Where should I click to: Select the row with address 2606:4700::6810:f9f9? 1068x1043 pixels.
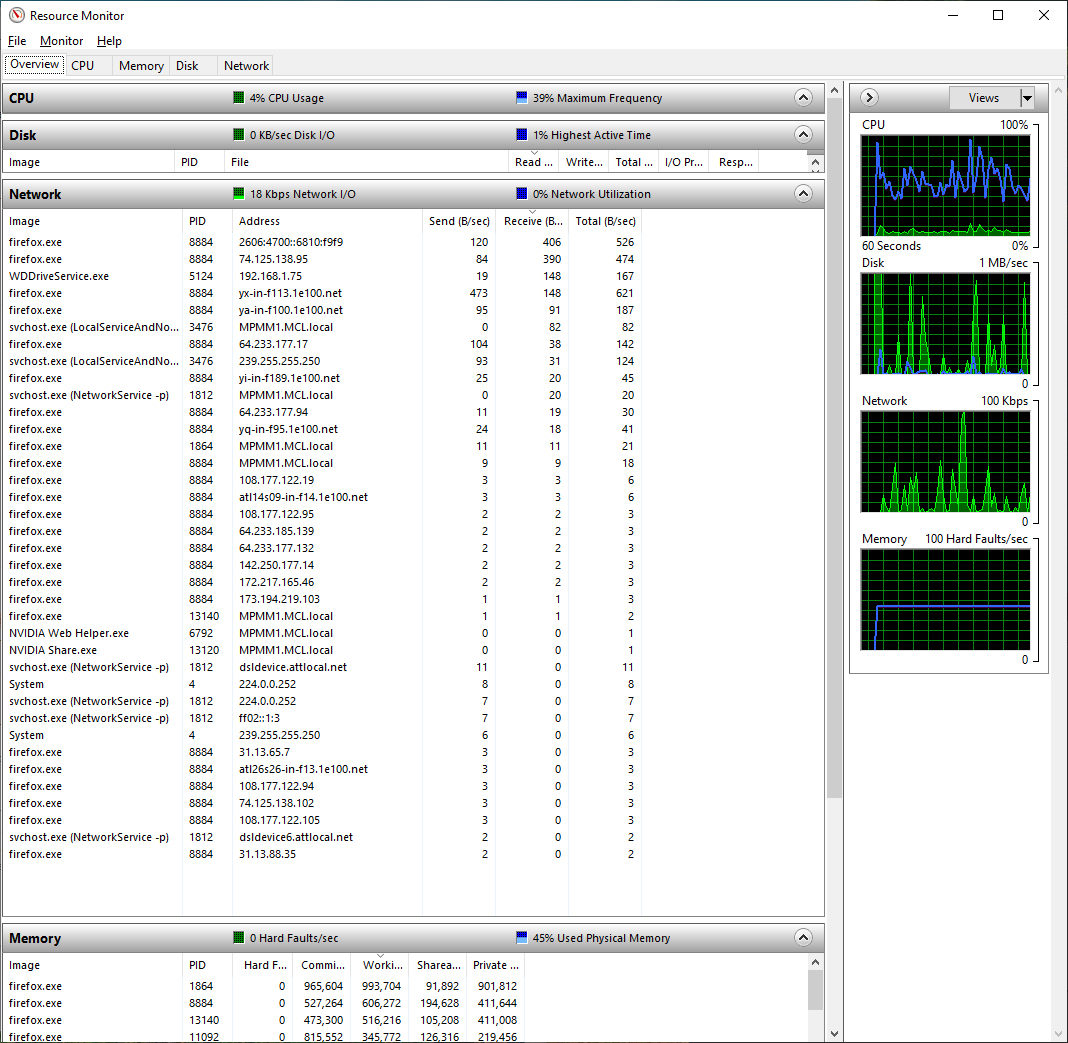click(x=322, y=242)
